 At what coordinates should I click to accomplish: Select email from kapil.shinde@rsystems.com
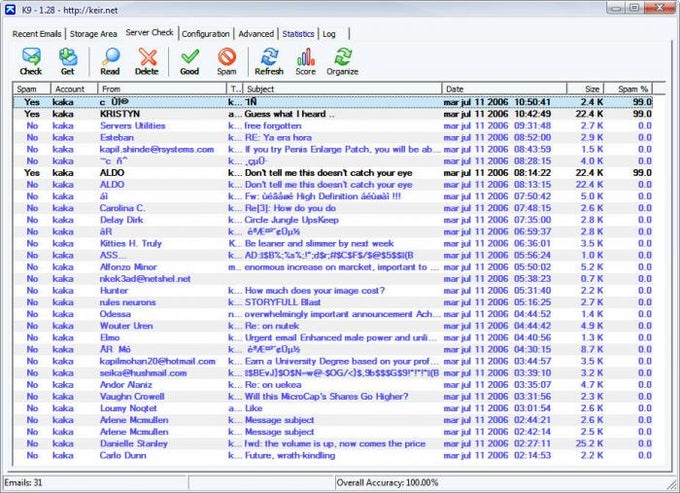click(333, 149)
